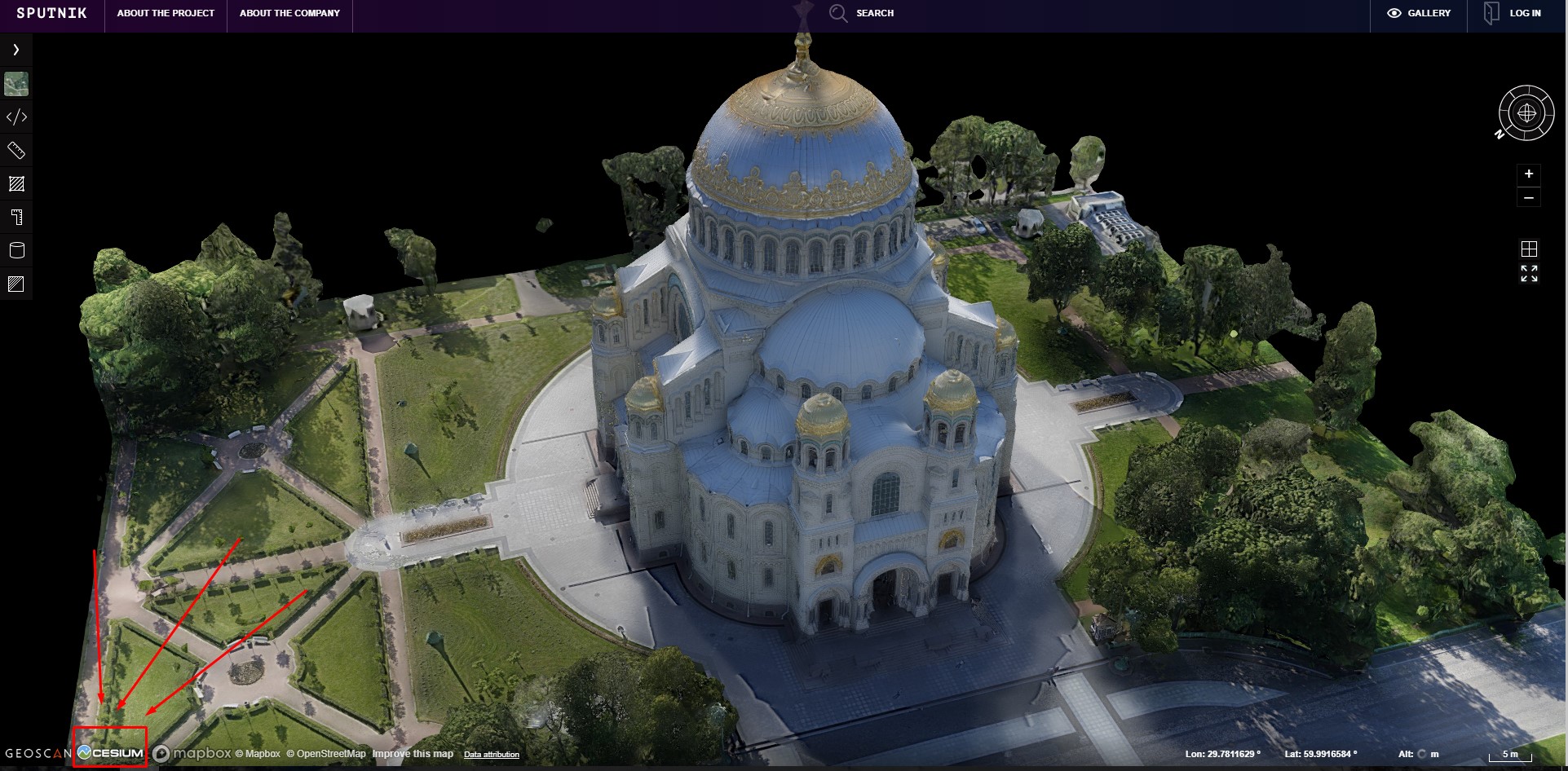Select the cylinder volume measurement tool

coord(16,250)
